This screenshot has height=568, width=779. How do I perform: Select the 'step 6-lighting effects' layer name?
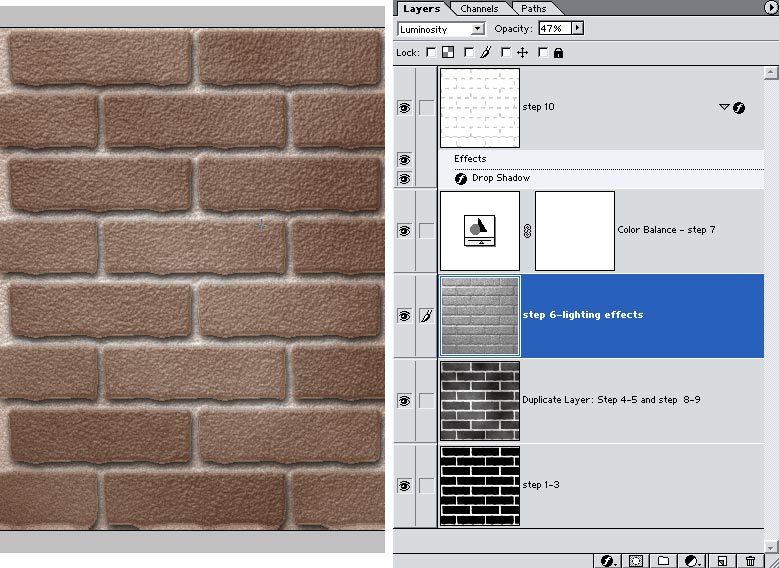[583, 315]
